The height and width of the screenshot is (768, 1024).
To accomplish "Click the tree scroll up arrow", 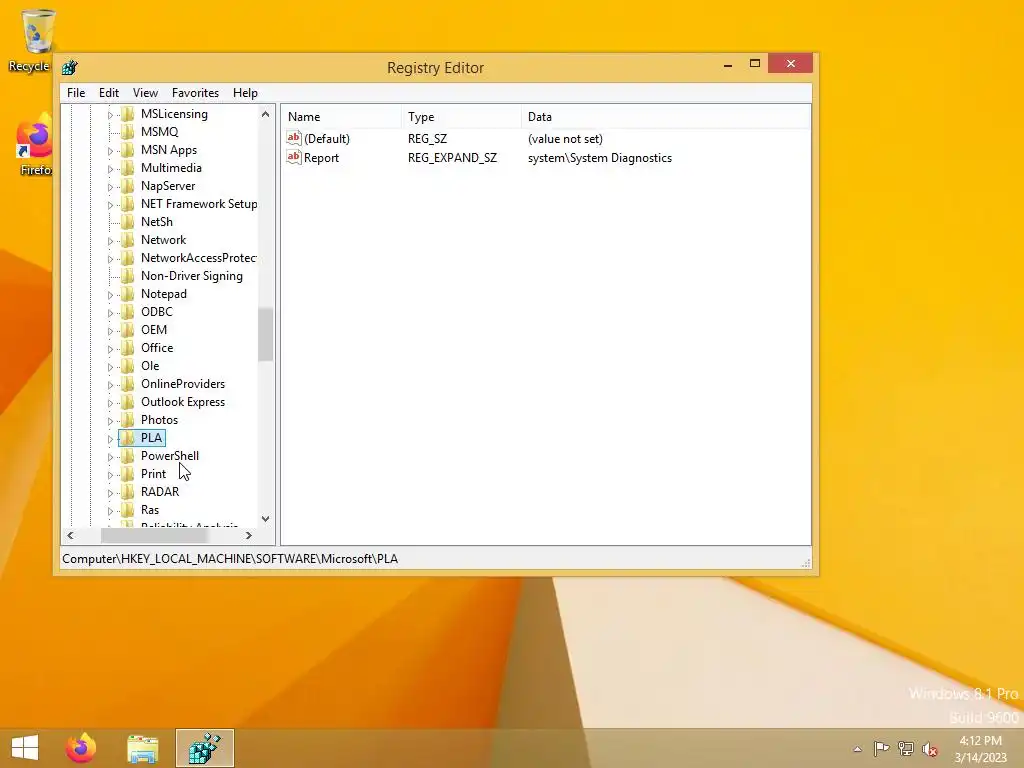I will click(x=265, y=114).
